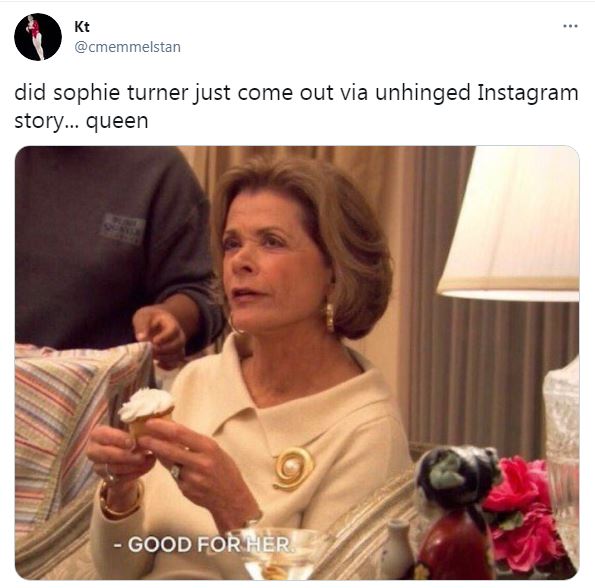Viewport: 595px width, 588px height.
Task: Click the word "queen" in the tweet
Action: (117, 122)
